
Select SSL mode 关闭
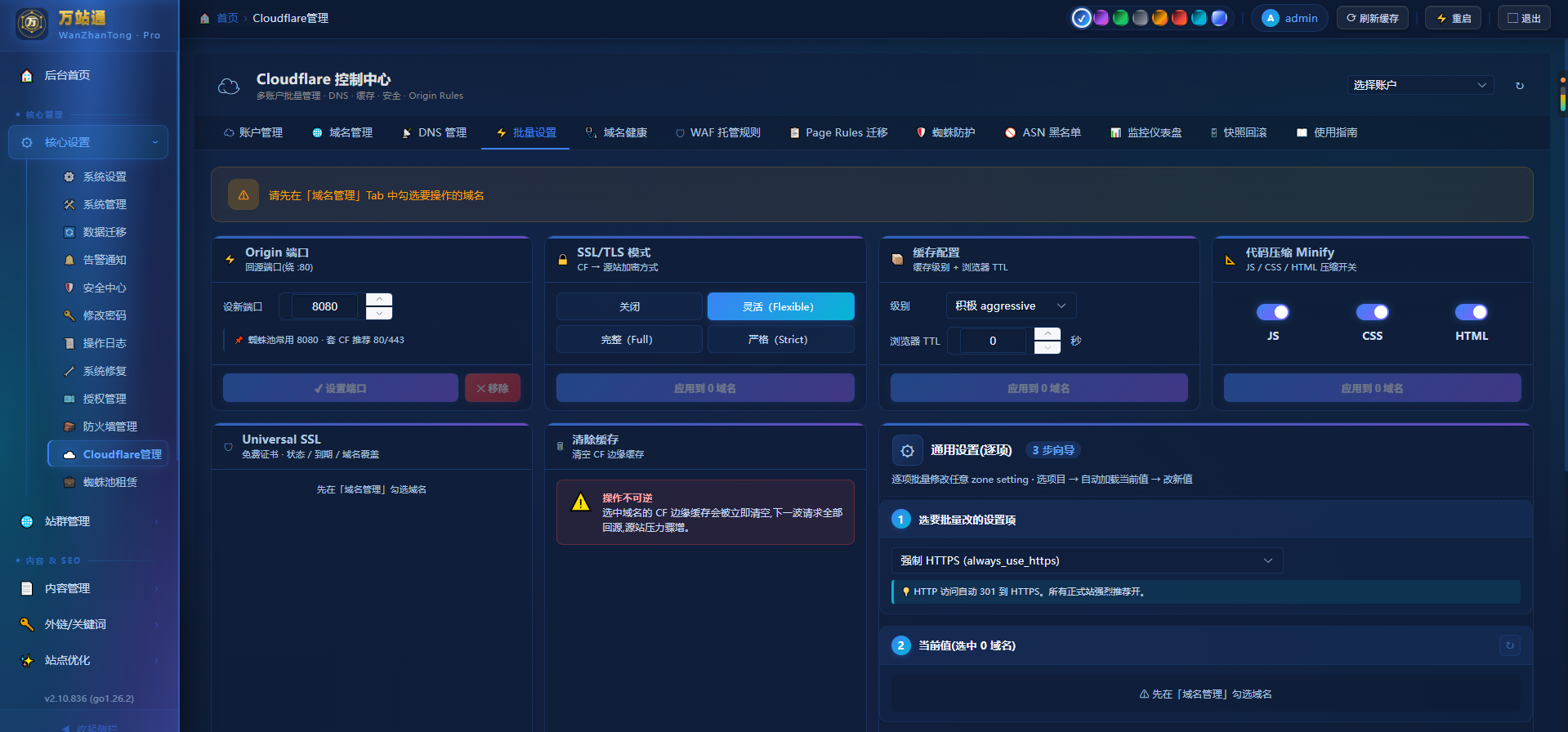click(x=629, y=306)
